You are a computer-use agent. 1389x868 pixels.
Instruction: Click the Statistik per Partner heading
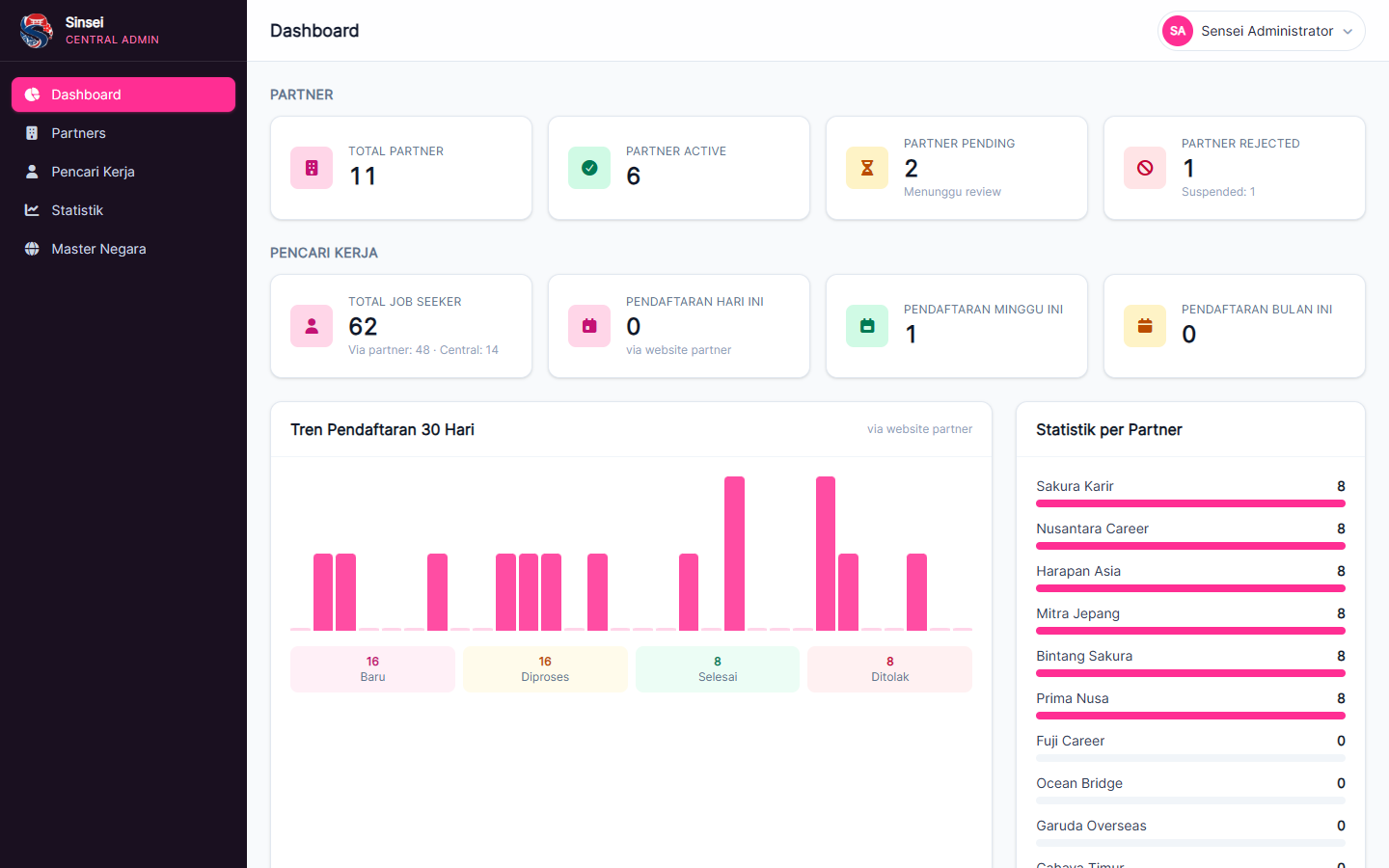pos(1109,430)
